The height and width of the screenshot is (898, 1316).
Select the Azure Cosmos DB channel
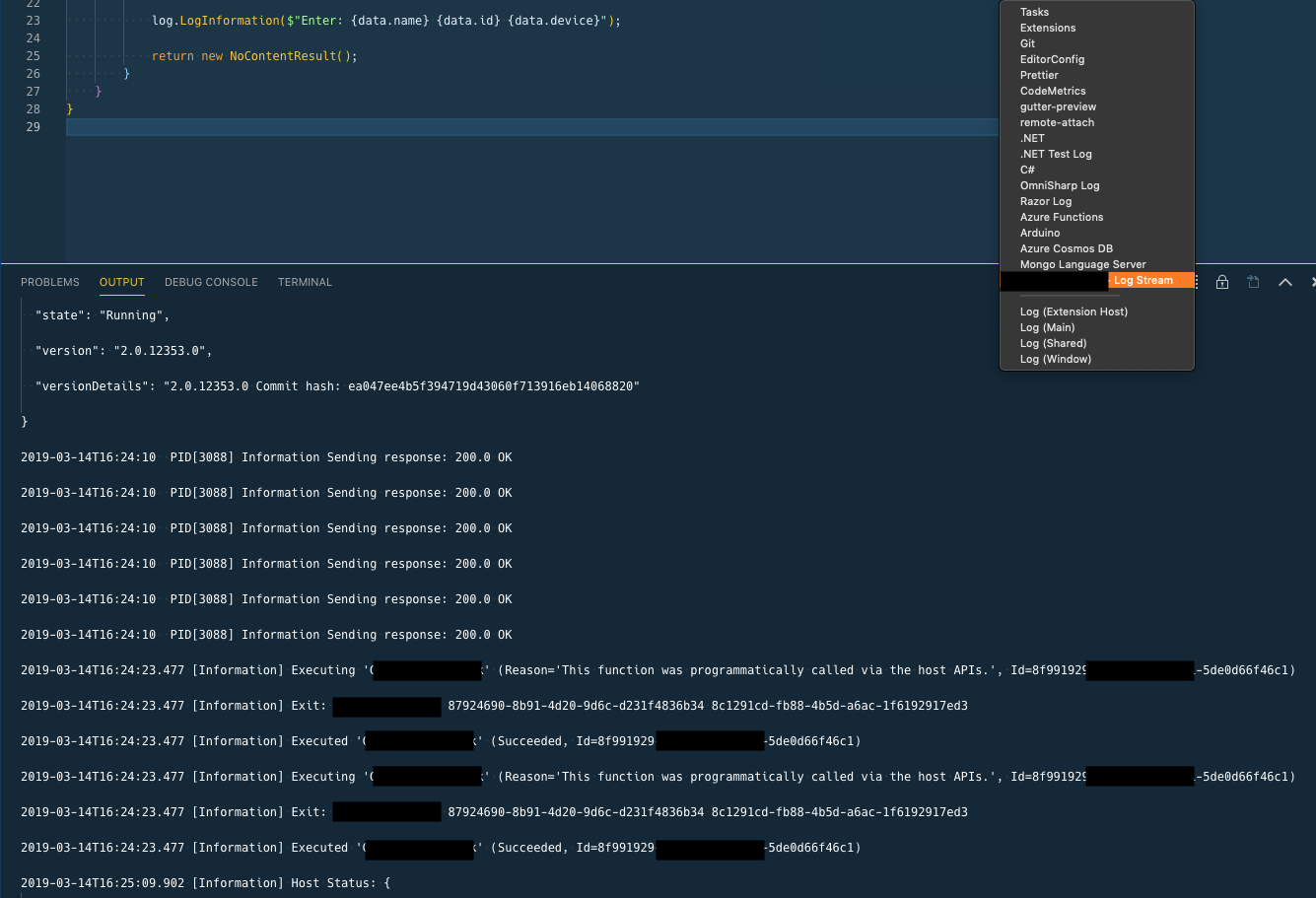(x=1067, y=248)
